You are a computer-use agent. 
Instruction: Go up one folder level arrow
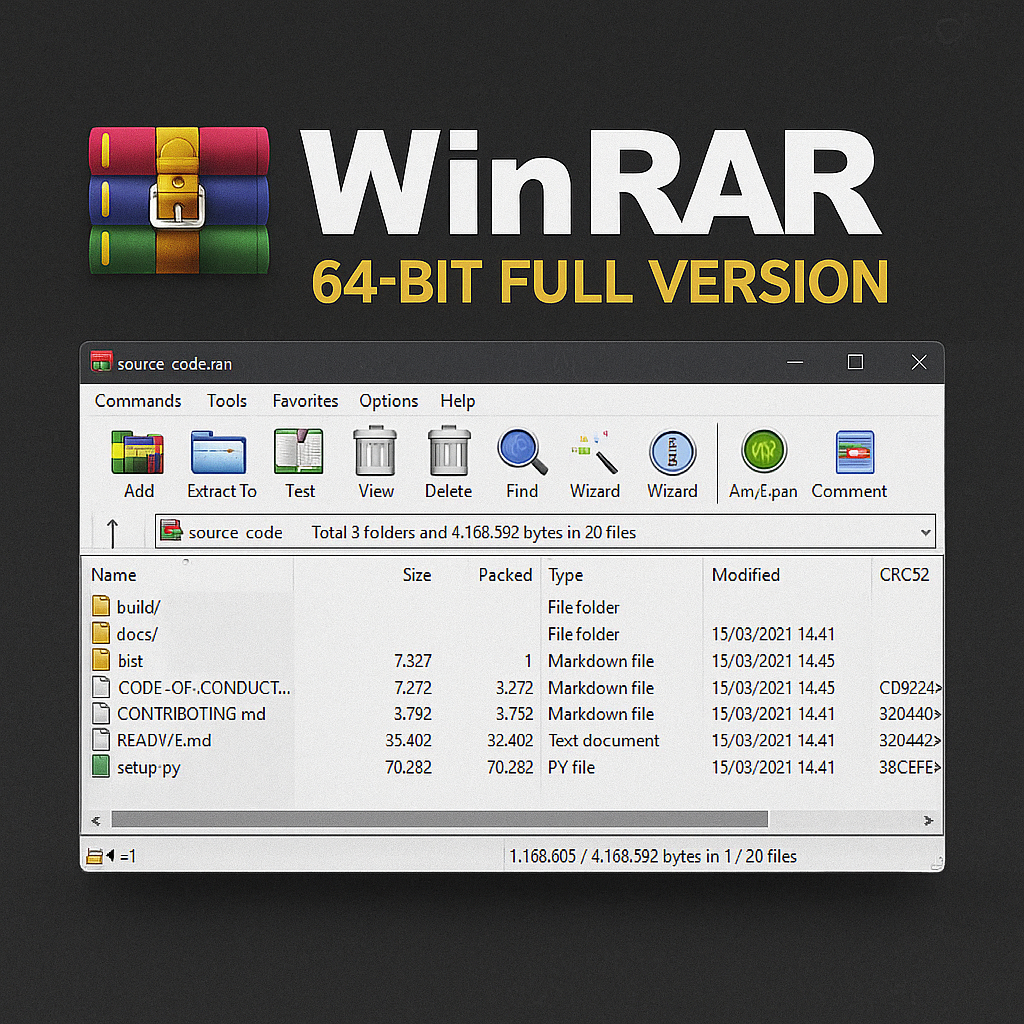click(112, 532)
